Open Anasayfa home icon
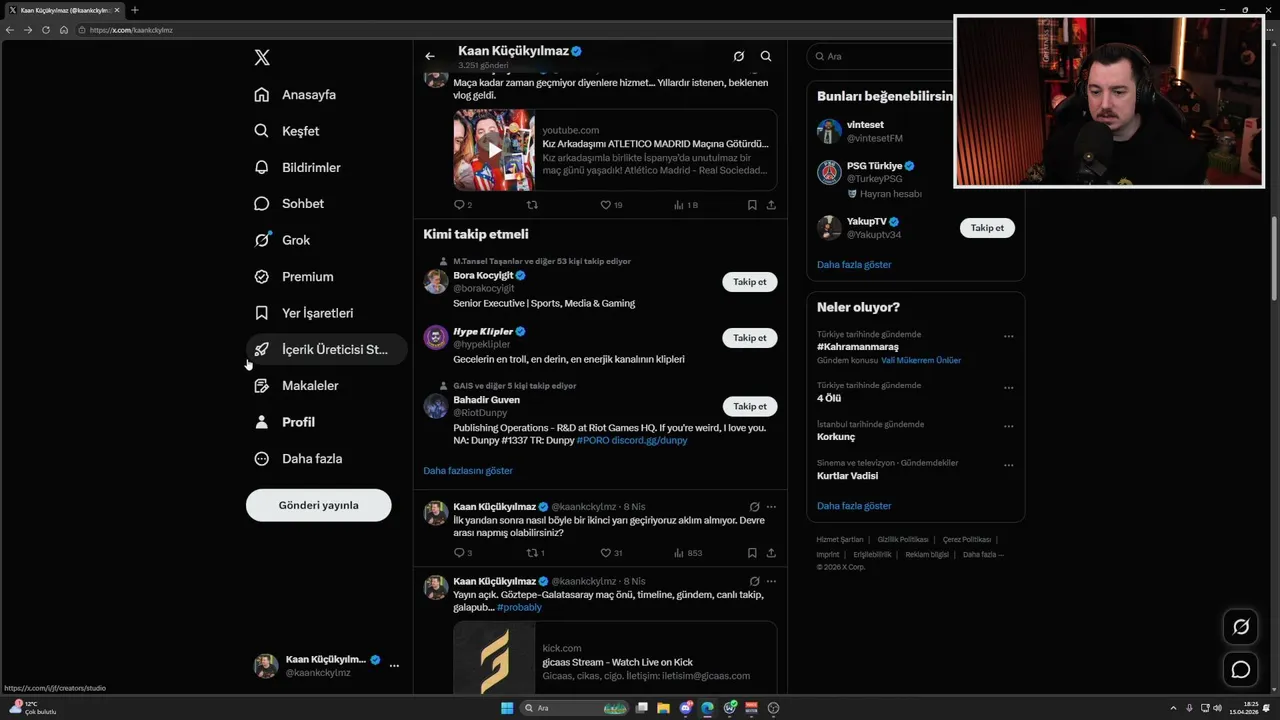The width and height of the screenshot is (1280, 720). [x=261, y=94]
